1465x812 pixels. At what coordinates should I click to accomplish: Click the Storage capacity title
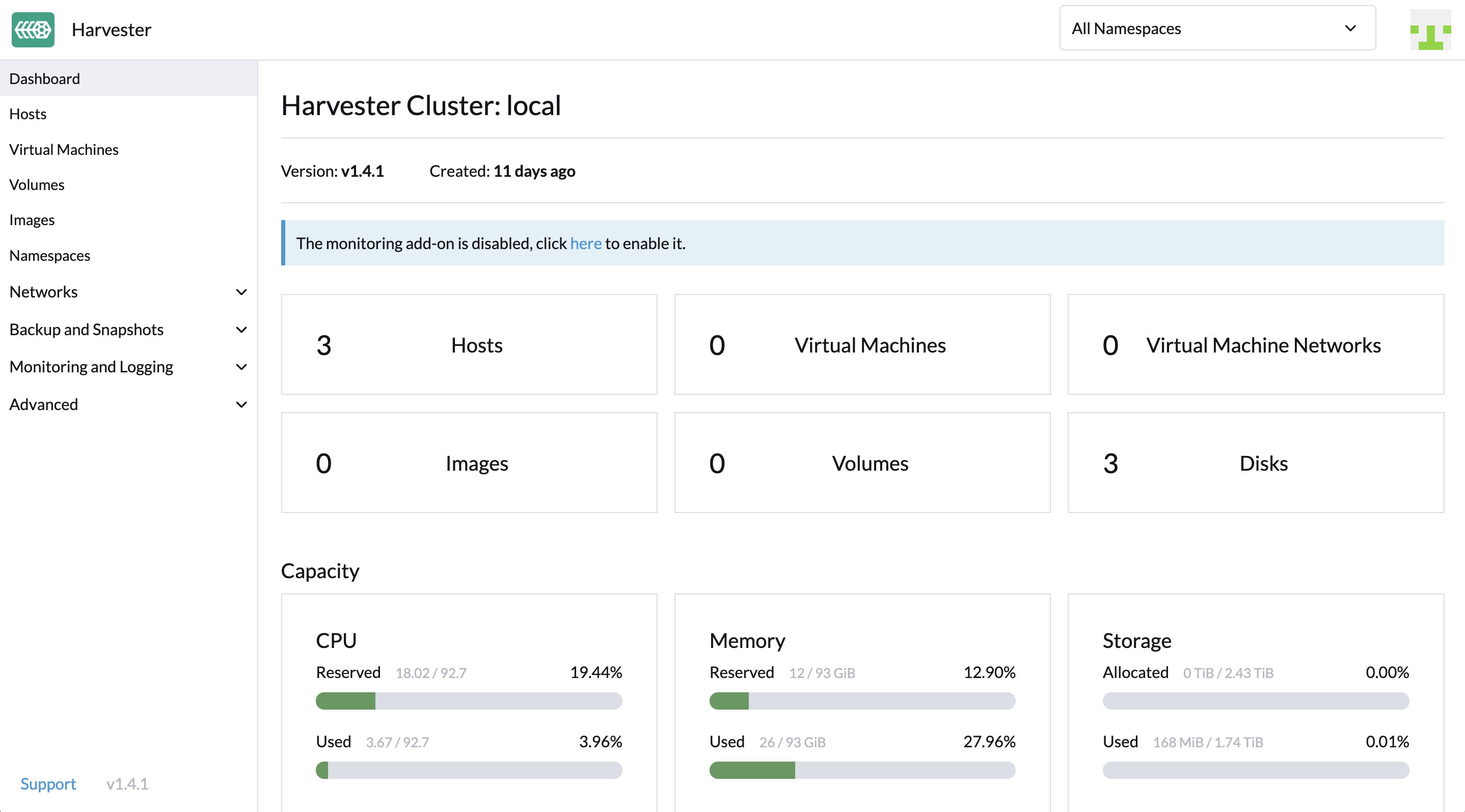click(1137, 641)
